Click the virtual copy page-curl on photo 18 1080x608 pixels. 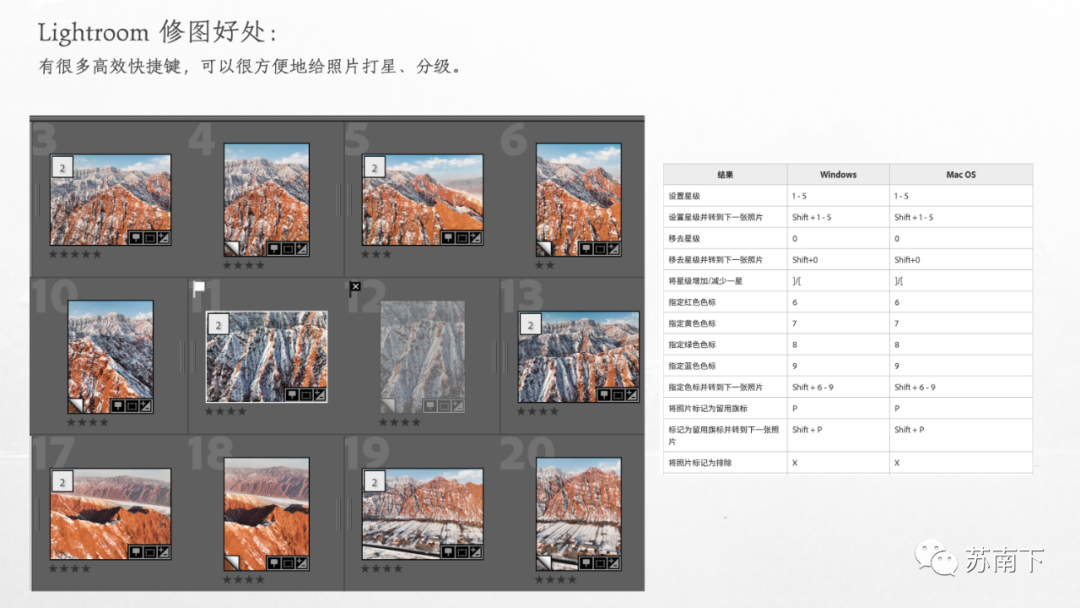232,562
